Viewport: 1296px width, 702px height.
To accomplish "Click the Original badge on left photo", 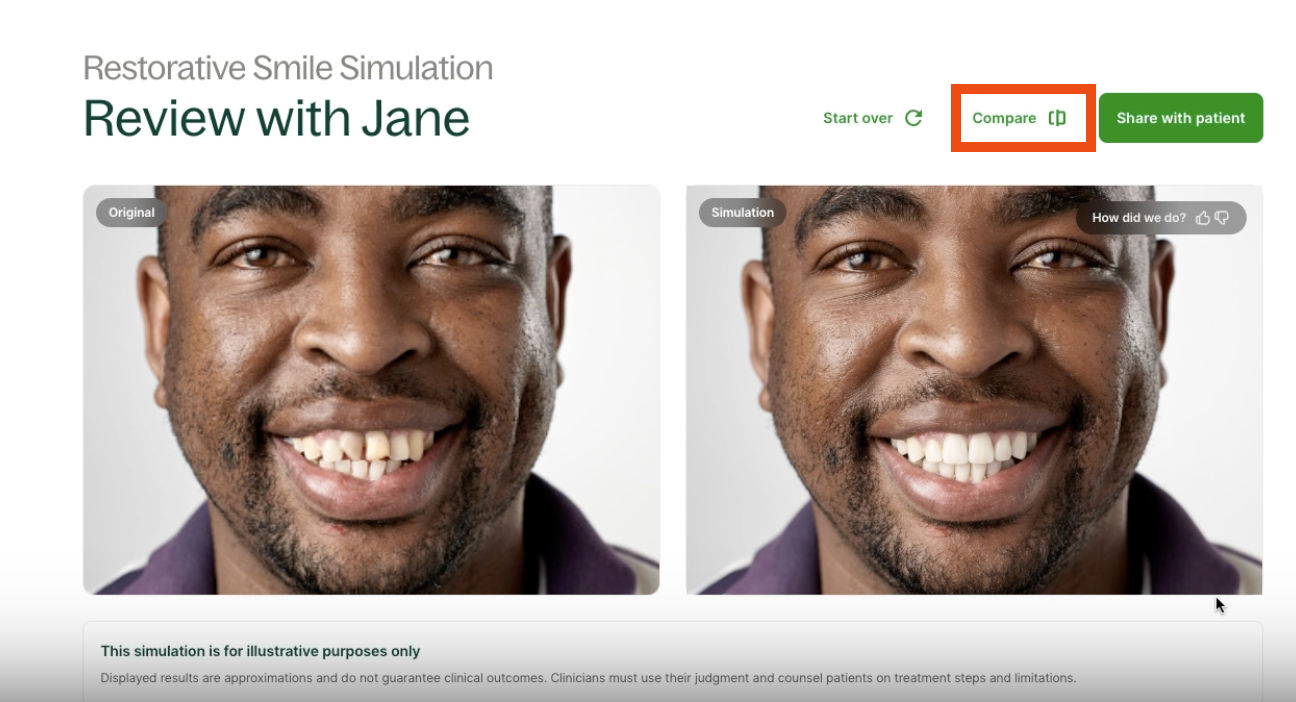I will click(x=132, y=213).
